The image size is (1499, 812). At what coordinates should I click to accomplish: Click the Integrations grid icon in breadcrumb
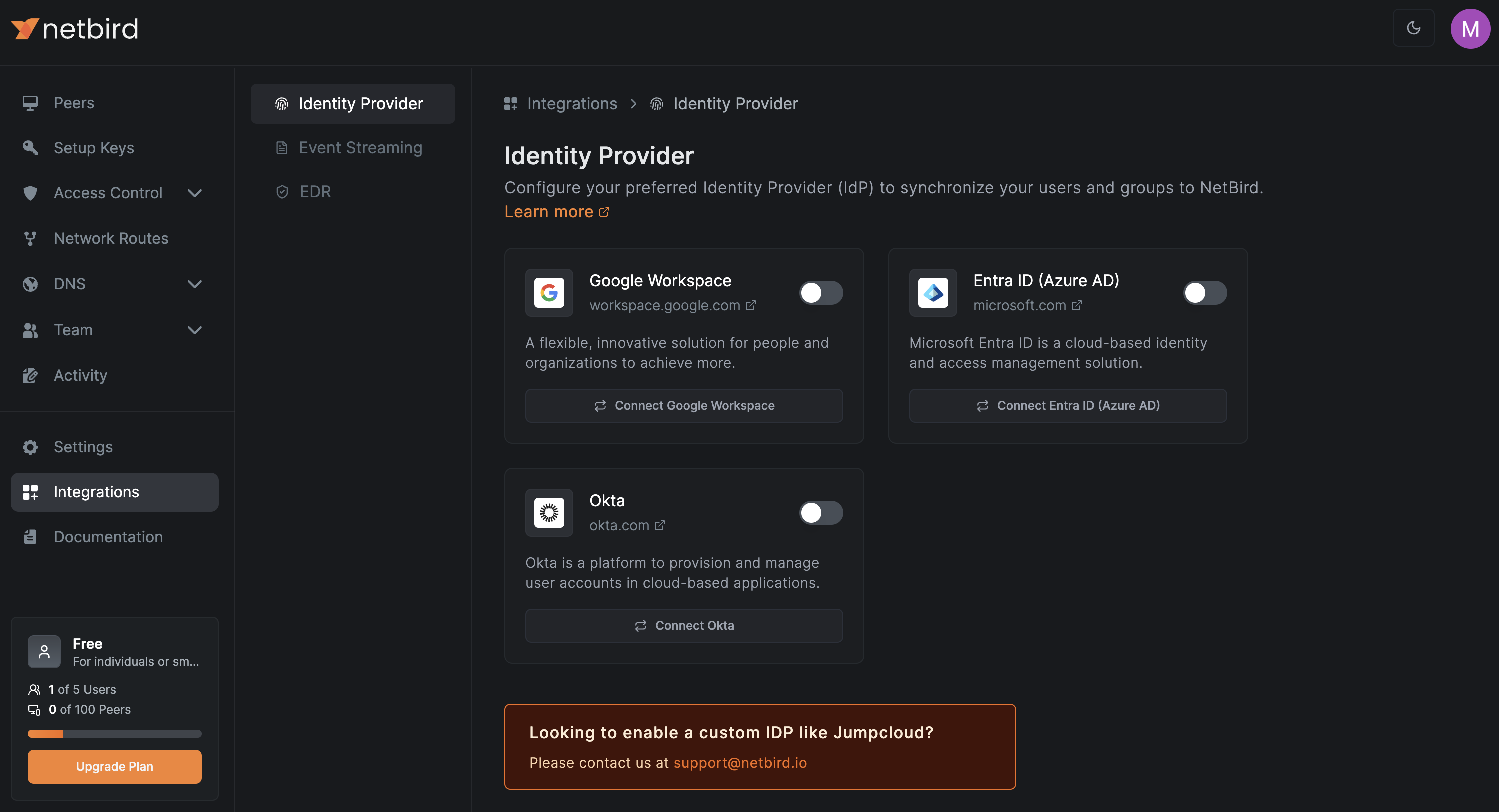[510, 104]
